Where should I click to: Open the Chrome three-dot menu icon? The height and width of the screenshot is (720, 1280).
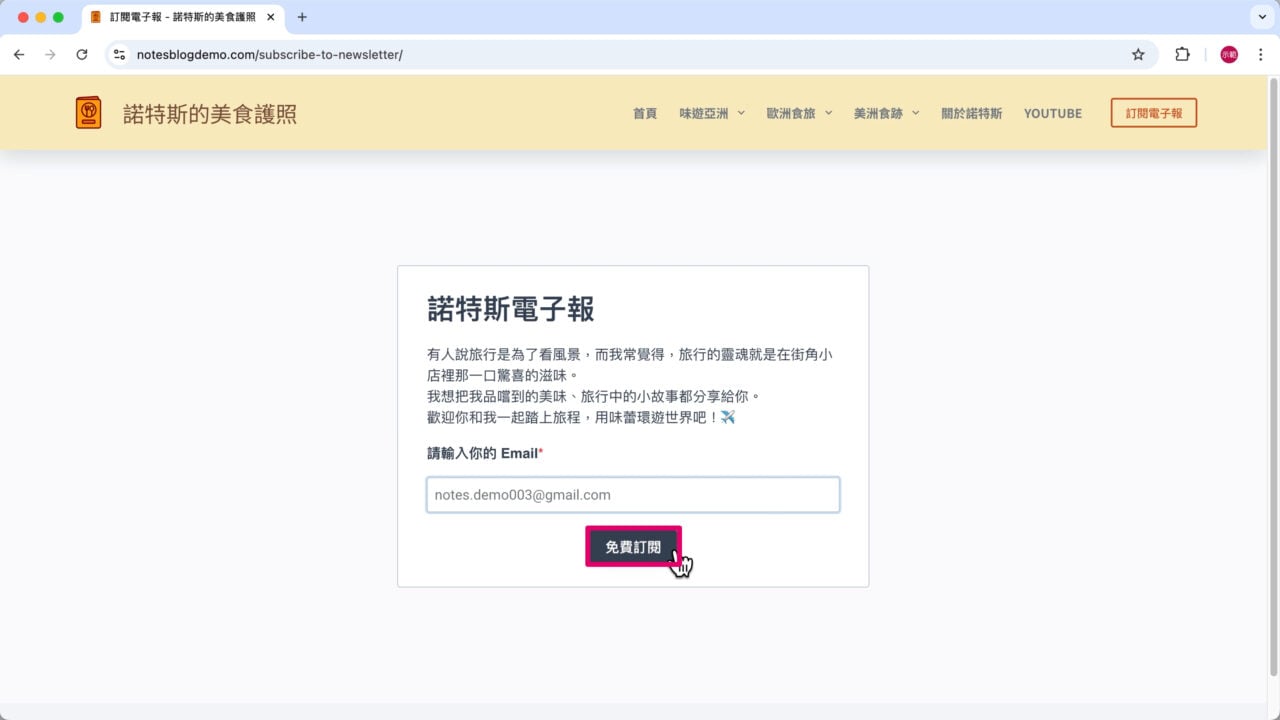click(x=1260, y=54)
